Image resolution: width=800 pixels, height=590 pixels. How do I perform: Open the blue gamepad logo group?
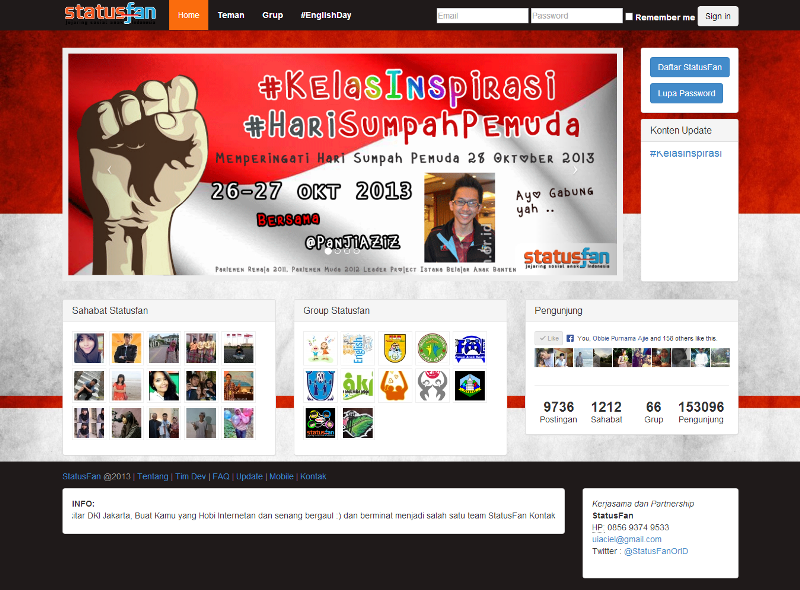(x=470, y=348)
